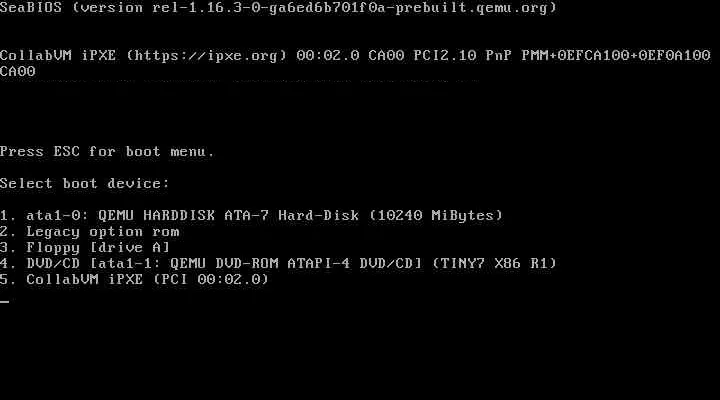Viewport: 720px width, 400px height.
Task: Click the blinking cursor underscore
Action: click(5, 301)
